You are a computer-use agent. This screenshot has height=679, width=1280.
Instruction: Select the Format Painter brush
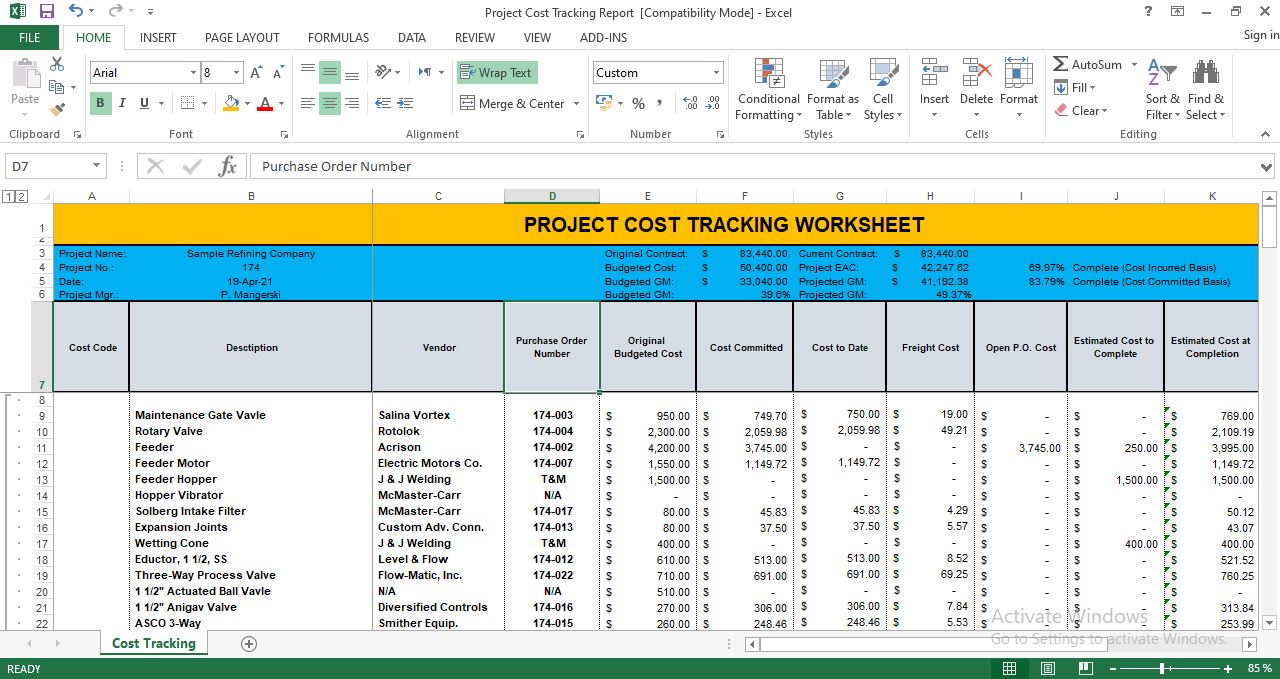[x=57, y=109]
